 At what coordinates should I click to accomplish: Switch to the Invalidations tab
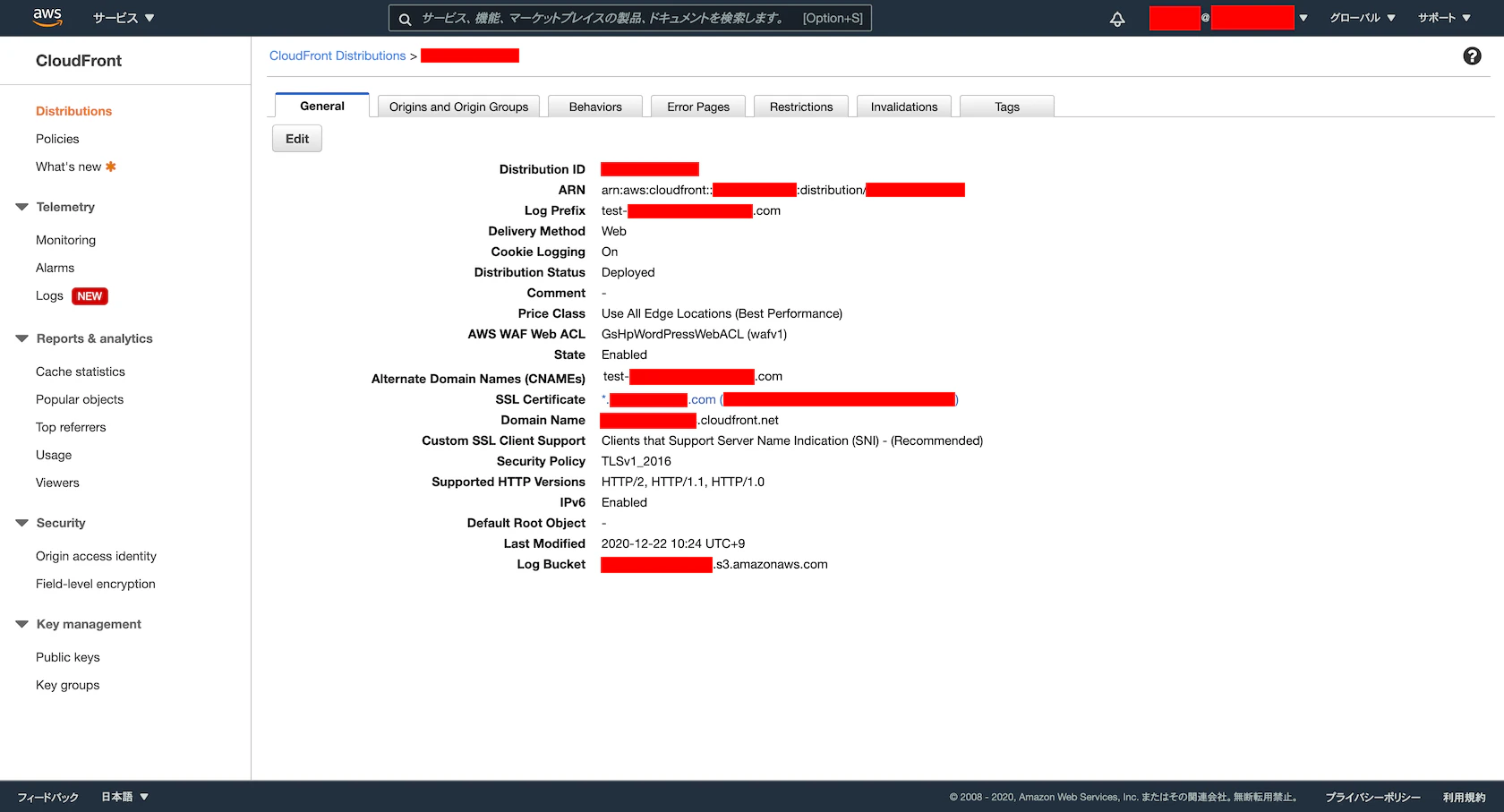click(903, 106)
